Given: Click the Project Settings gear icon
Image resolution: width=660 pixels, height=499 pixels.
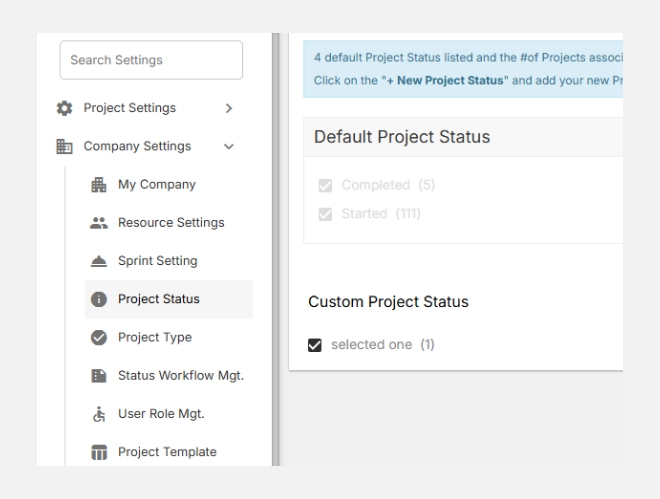Looking at the screenshot, I should [61, 108].
